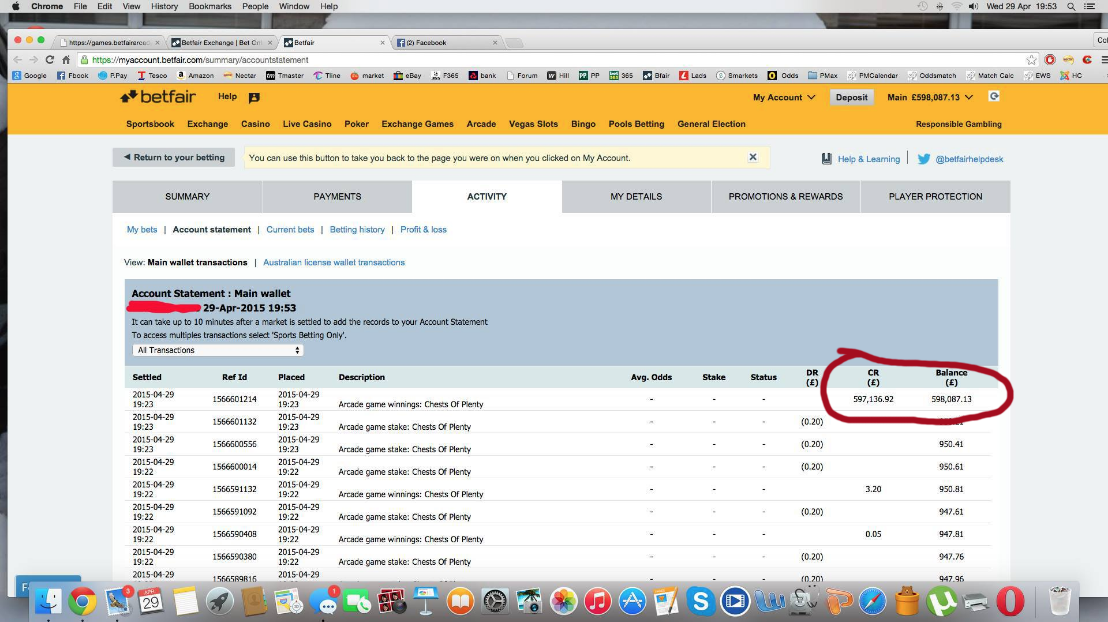Open the eBay bookmark in the bookmarks bar
This screenshot has height=622, width=1108.
[408, 76]
